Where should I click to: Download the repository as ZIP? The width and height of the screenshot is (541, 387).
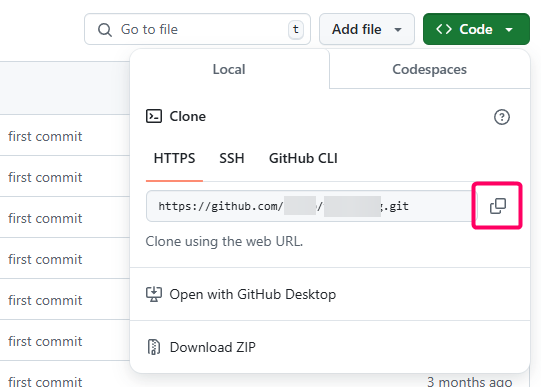coord(330,347)
